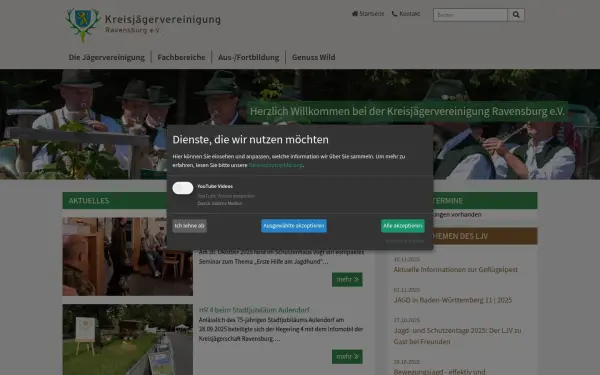Click the AKTUELLES section header
600x375 pixels.
tap(115, 201)
